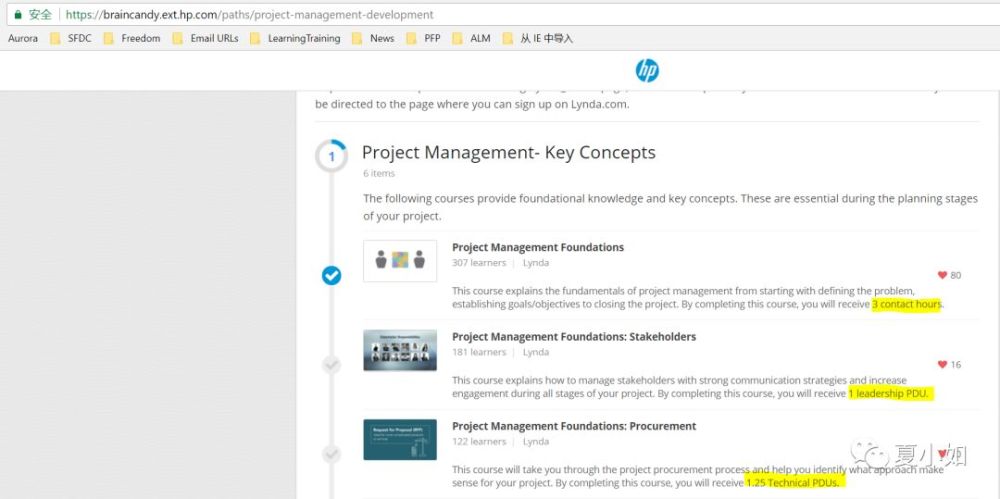Open Project Management Foundations: Stakeholders title
This screenshot has width=1000, height=499.
(x=574, y=336)
